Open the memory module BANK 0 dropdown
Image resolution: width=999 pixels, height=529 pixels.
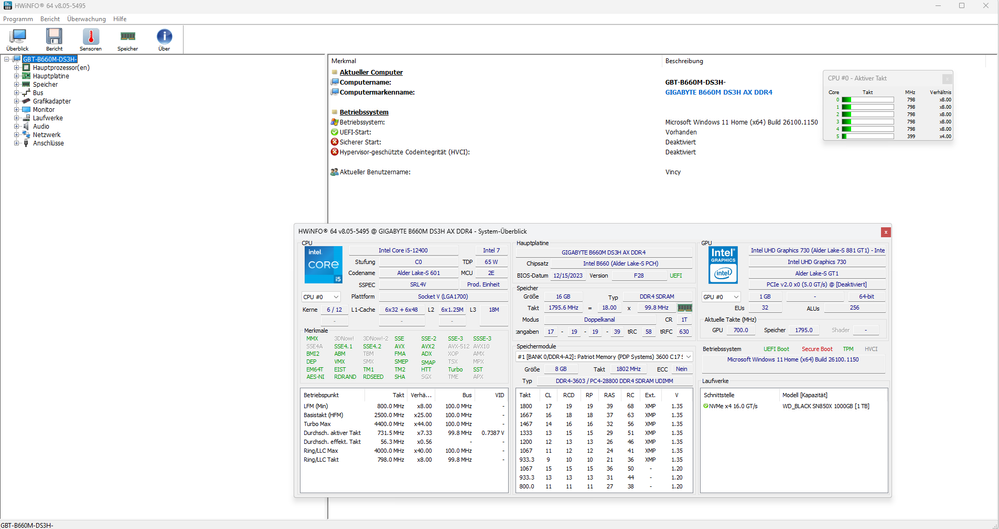pyautogui.click(x=605, y=357)
